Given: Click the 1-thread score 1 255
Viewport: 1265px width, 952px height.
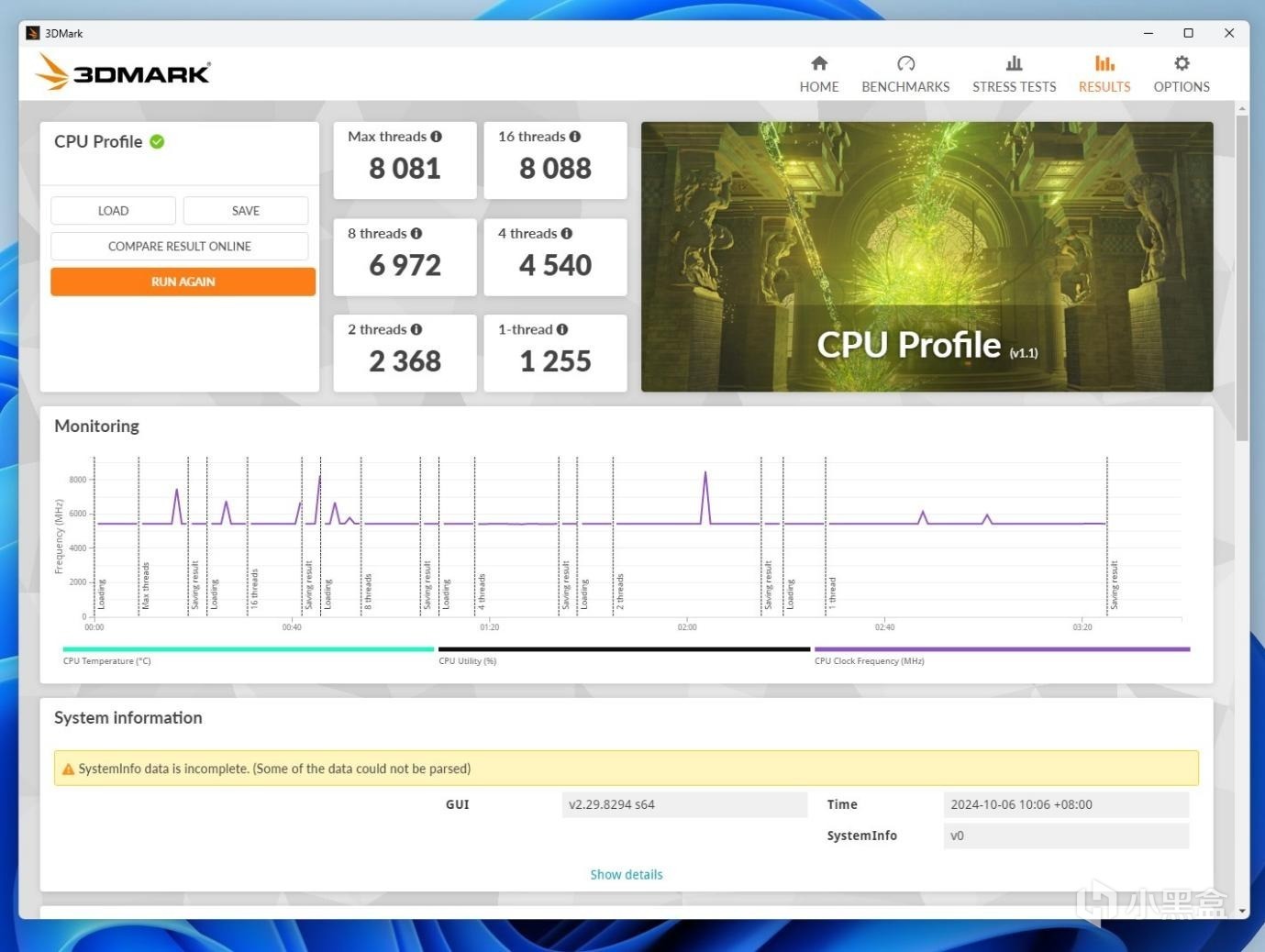Looking at the screenshot, I should (555, 361).
